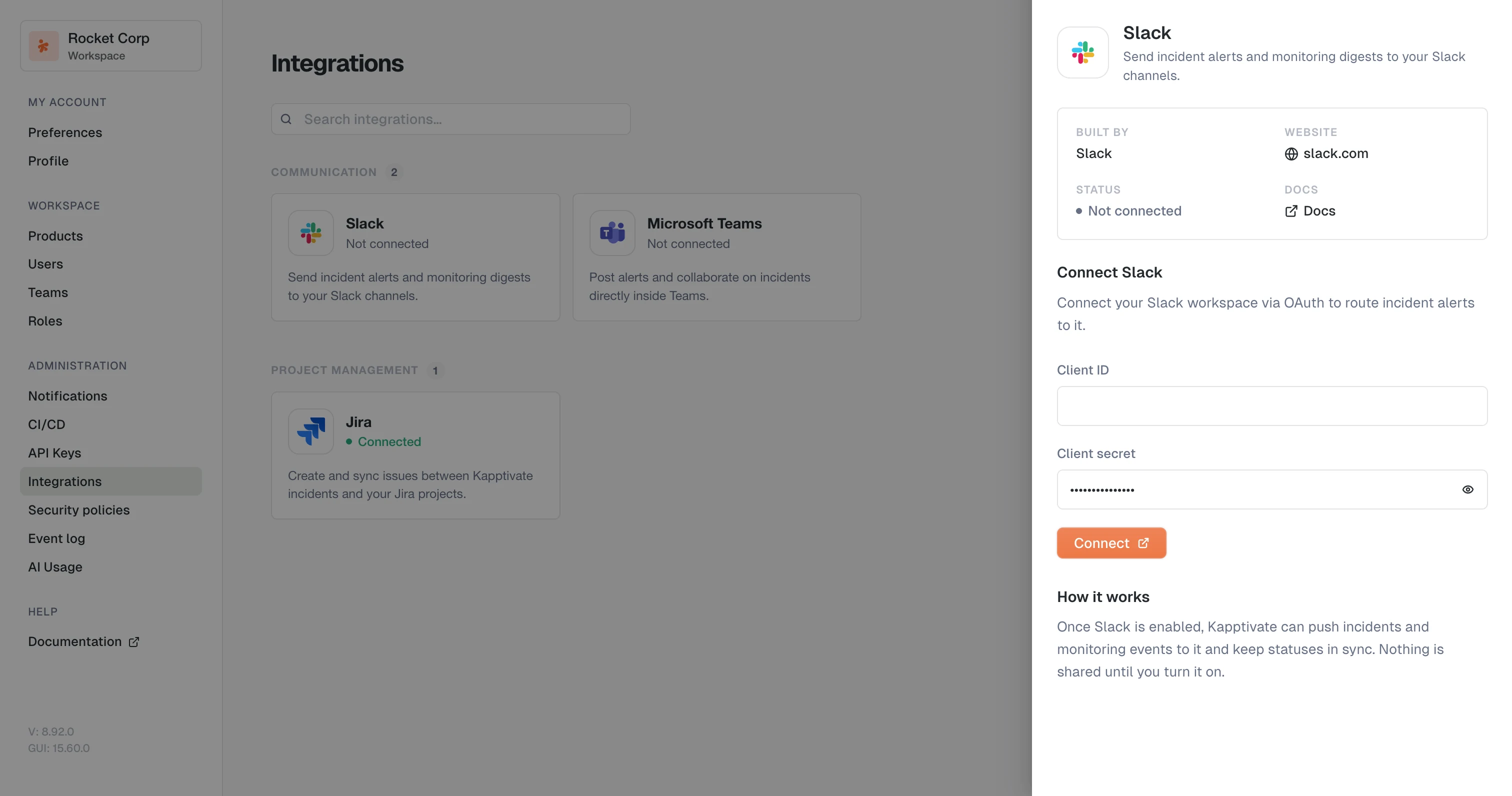Reveal the client secret with the eye icon

pyautogui.click(x=1467, y=489)
